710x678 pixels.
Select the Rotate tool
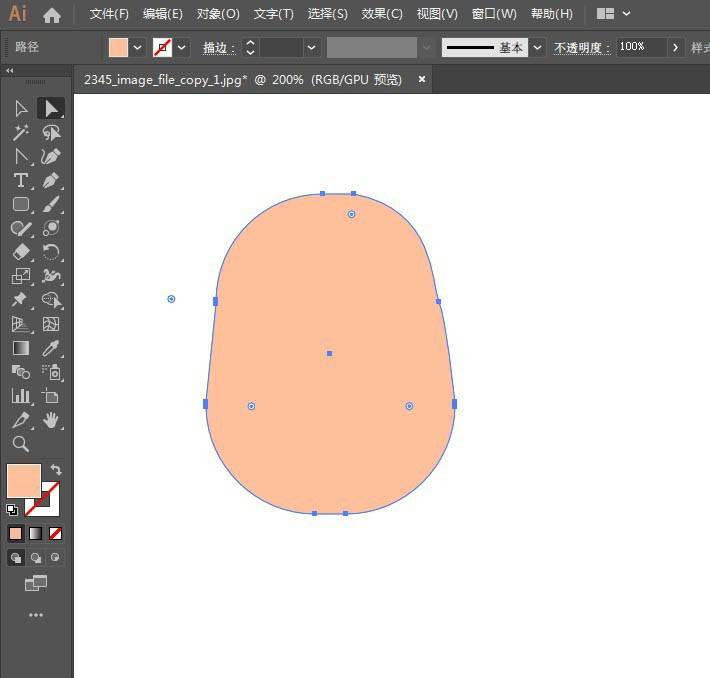pos(51,252)
